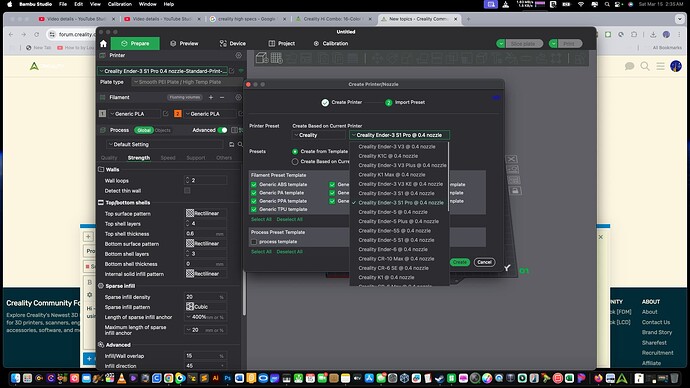
Task: Open the forum chat bubble icon
Action: (x=630, y=66)
